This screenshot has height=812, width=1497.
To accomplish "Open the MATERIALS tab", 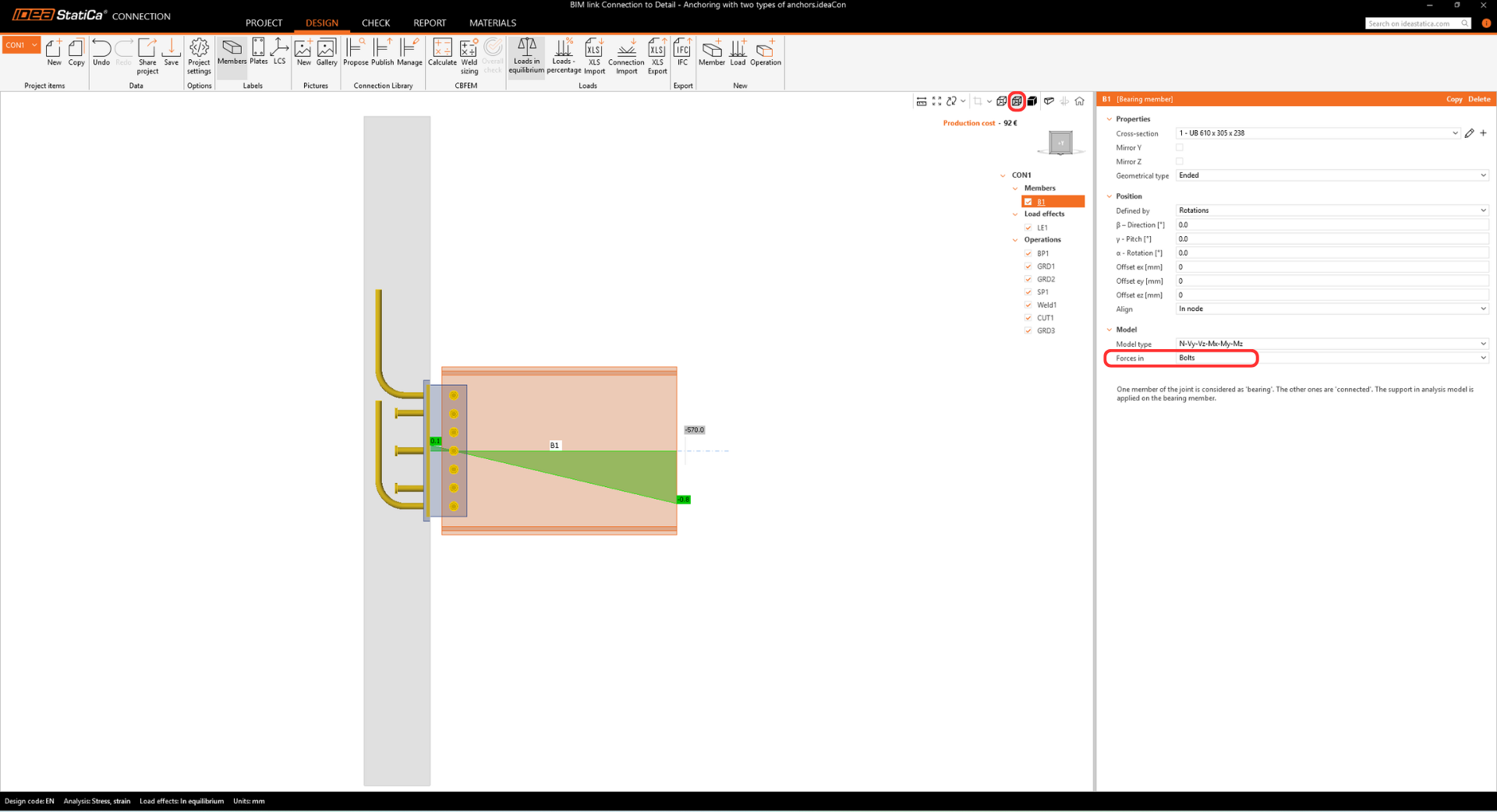I will click(492, 23).
